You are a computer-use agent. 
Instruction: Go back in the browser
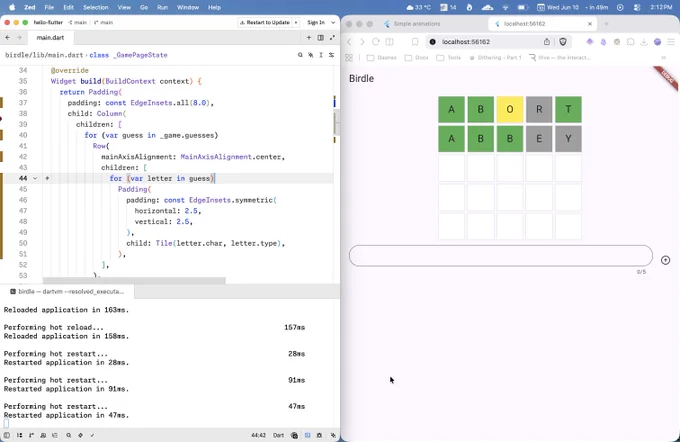(x=350, y=42)
